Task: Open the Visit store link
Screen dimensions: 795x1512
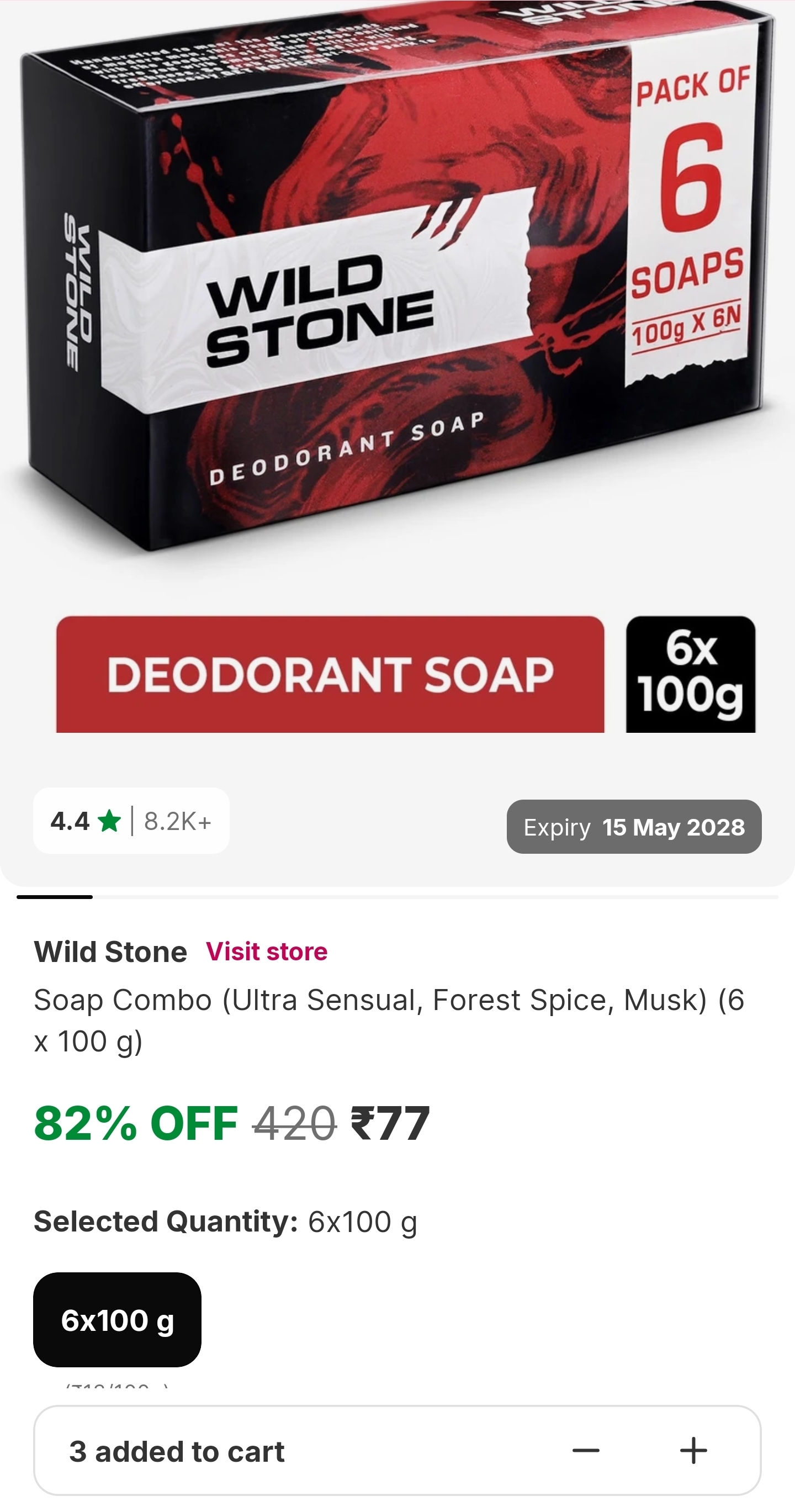Action: 266,951
